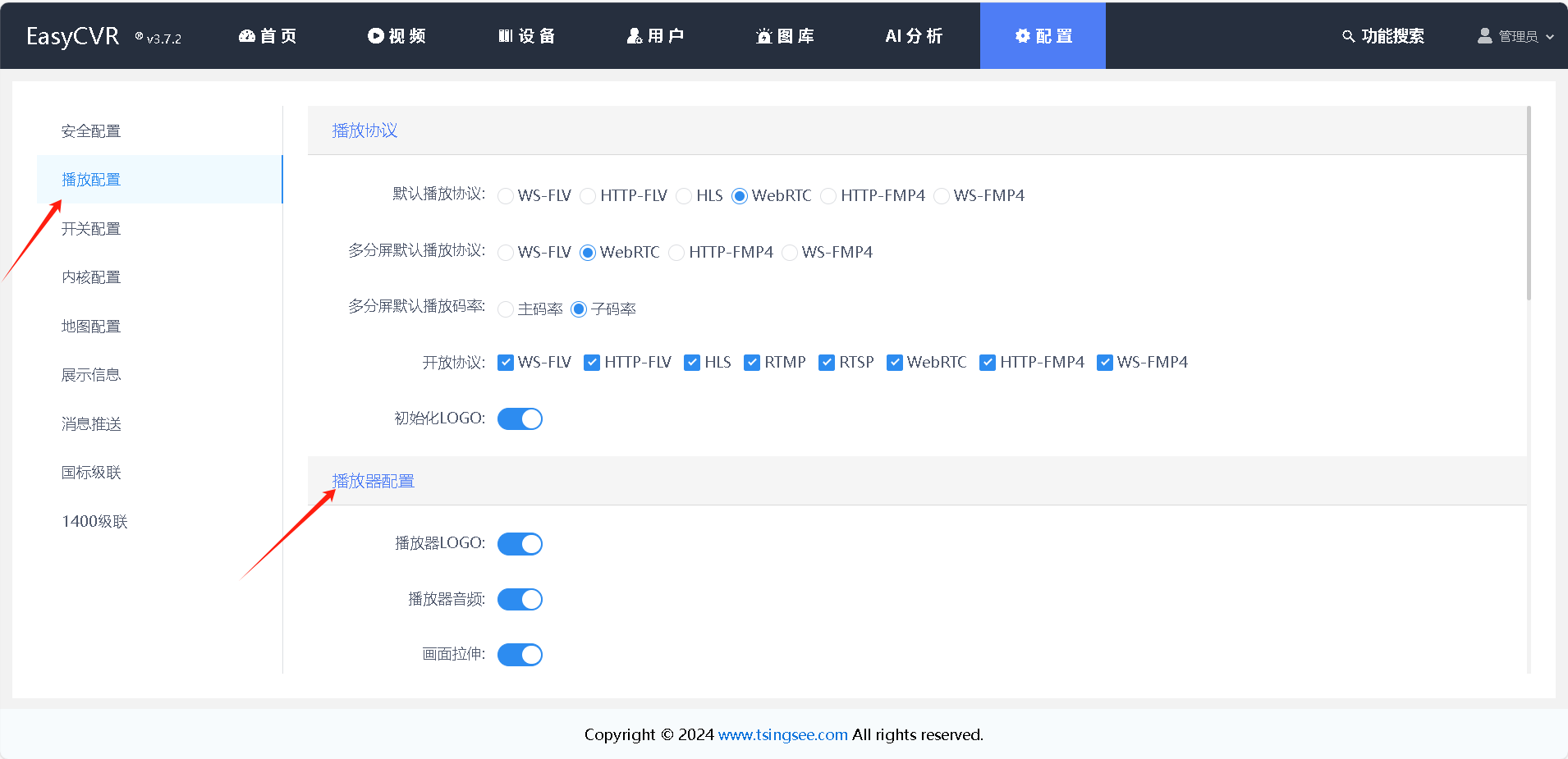The width and height of the screenshot is (1568, 759).
Task: Select the HLS default playback protocol radio
Action: coord(684,195)
